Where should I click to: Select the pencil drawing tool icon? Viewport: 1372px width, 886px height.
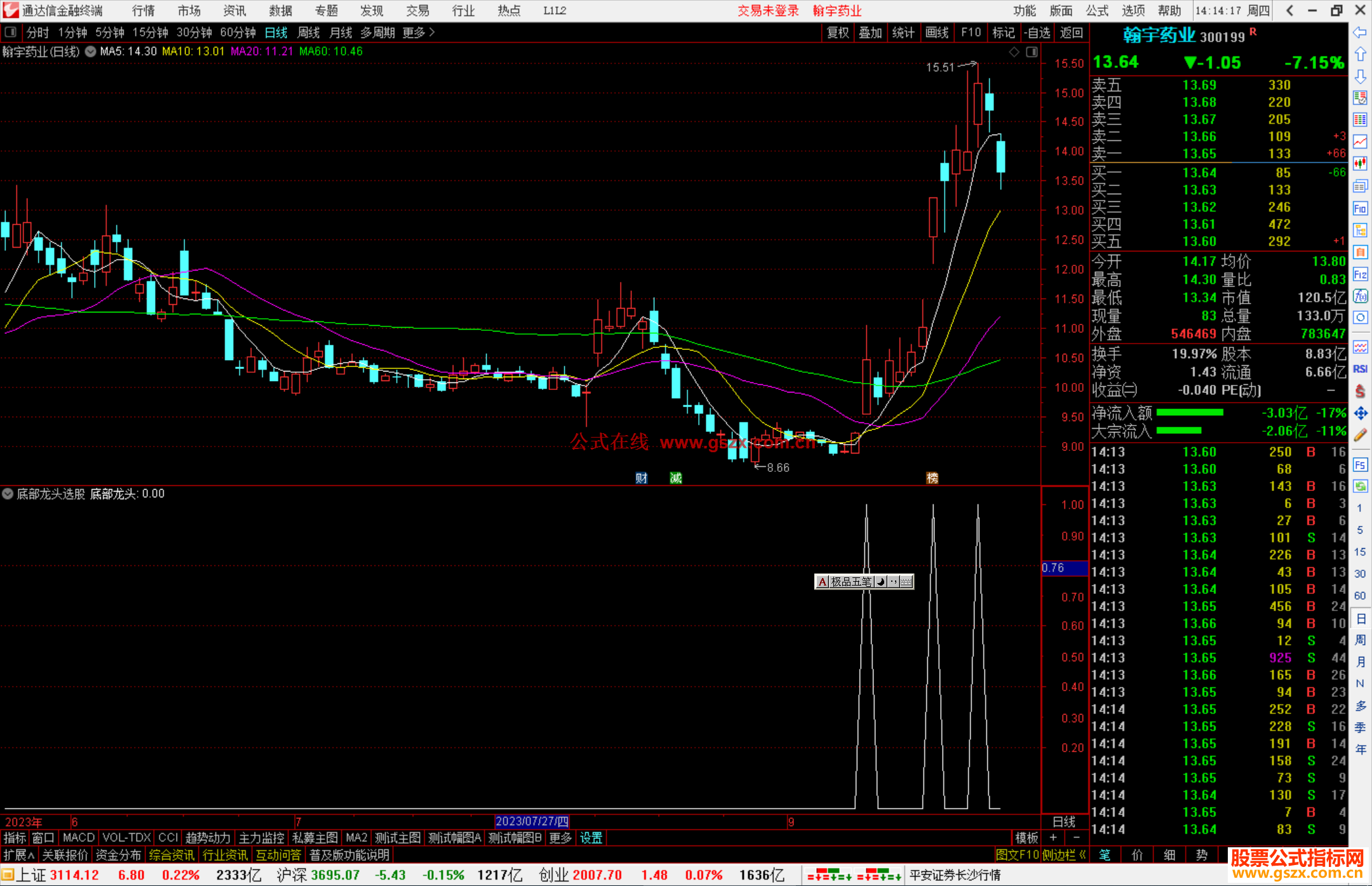coord(1360,435)
